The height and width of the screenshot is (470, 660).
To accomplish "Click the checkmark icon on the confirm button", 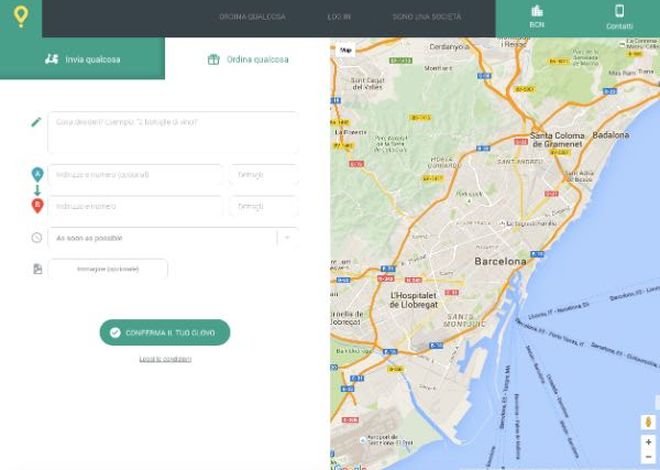I will tap(115, 332).
